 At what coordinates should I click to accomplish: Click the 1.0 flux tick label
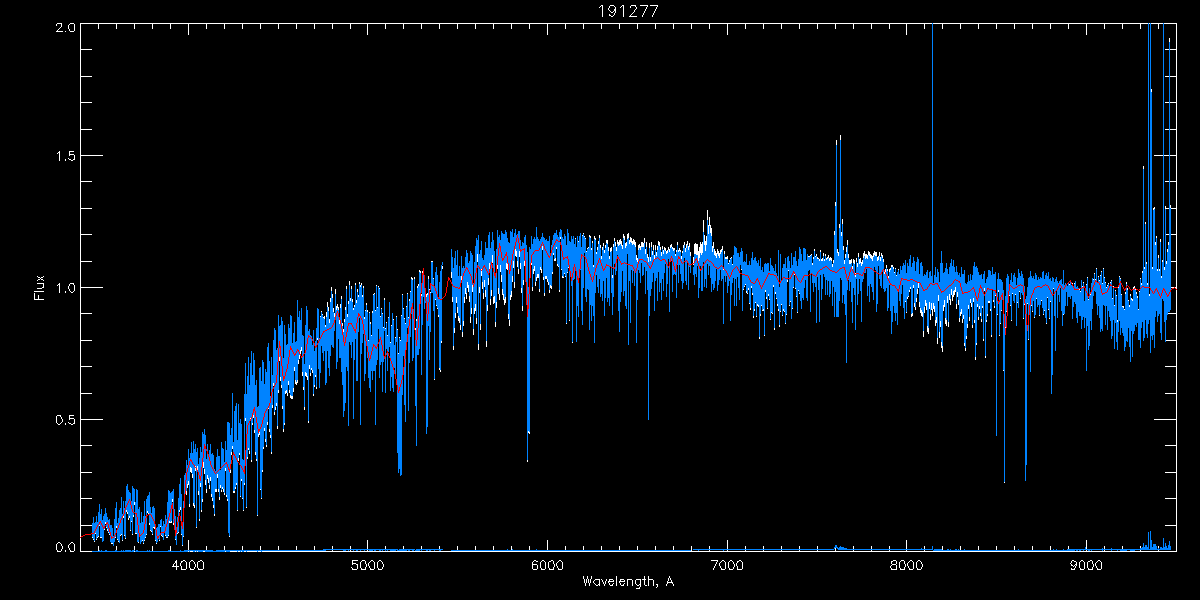coord(65,288)
